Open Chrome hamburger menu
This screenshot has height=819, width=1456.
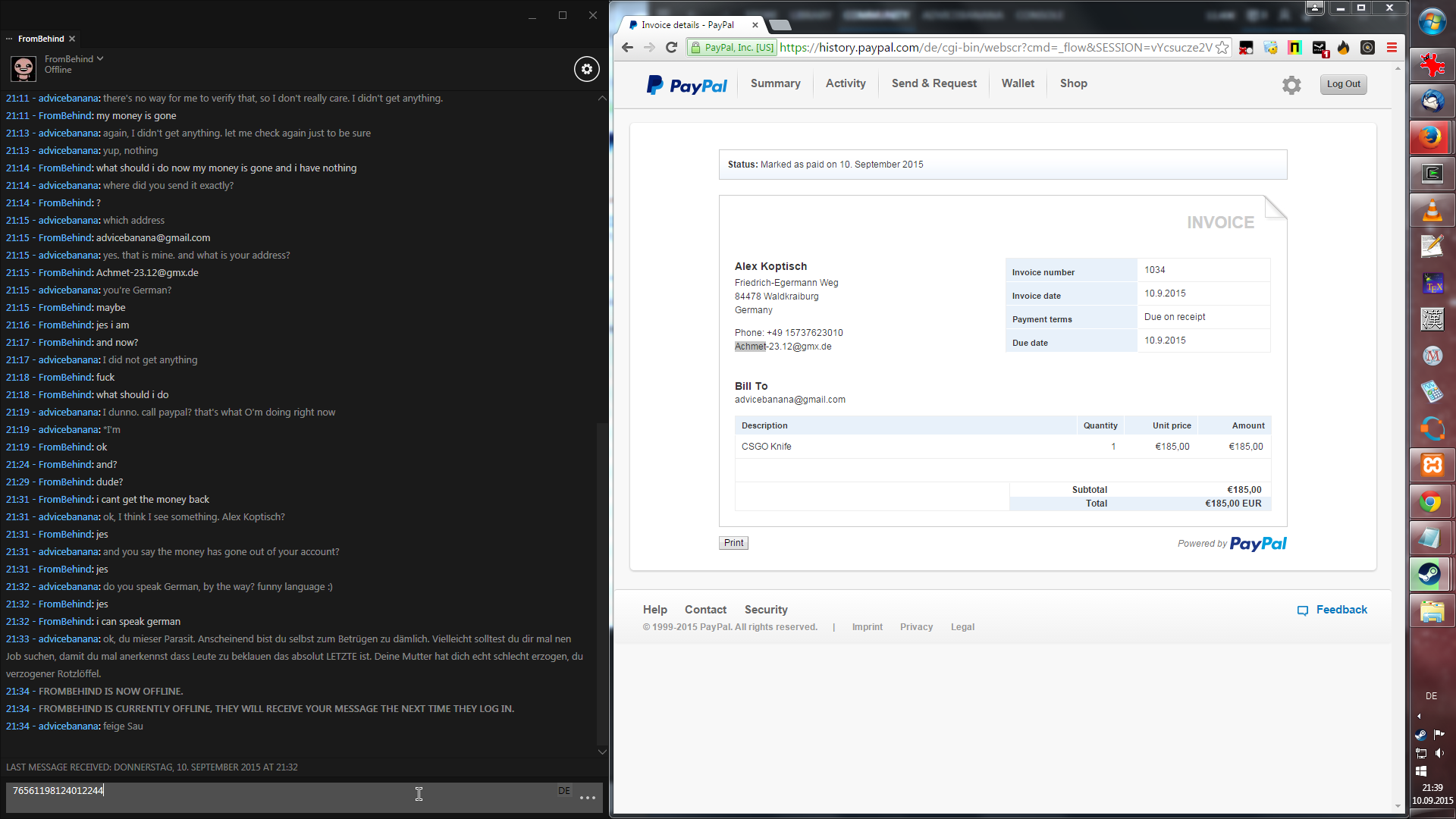[1392, 48]
